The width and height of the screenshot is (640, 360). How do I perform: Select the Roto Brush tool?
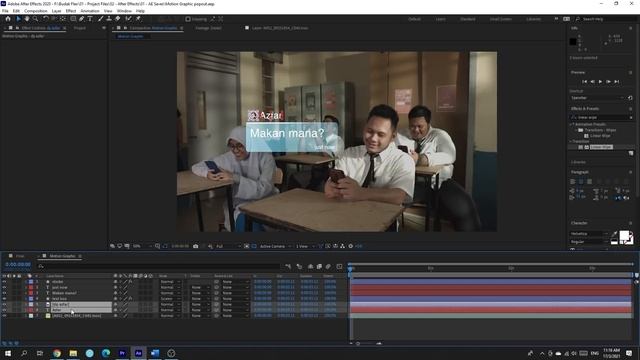point(129,19)
